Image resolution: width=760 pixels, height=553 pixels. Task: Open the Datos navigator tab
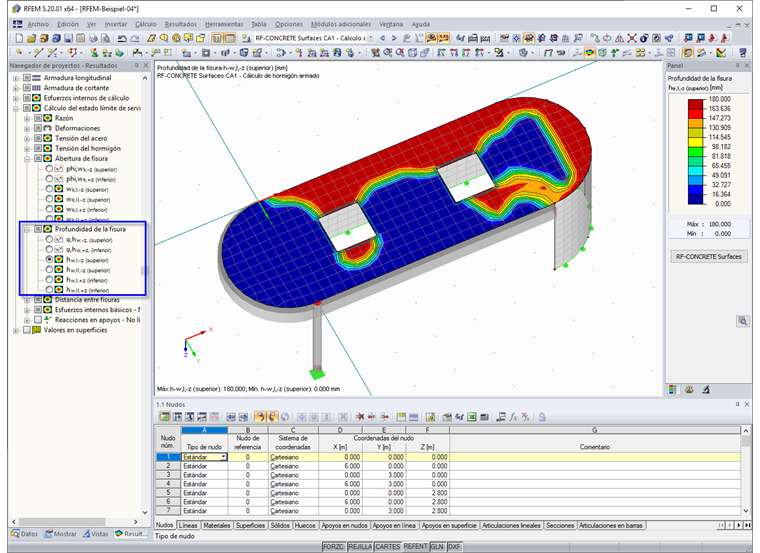point(25,534)
